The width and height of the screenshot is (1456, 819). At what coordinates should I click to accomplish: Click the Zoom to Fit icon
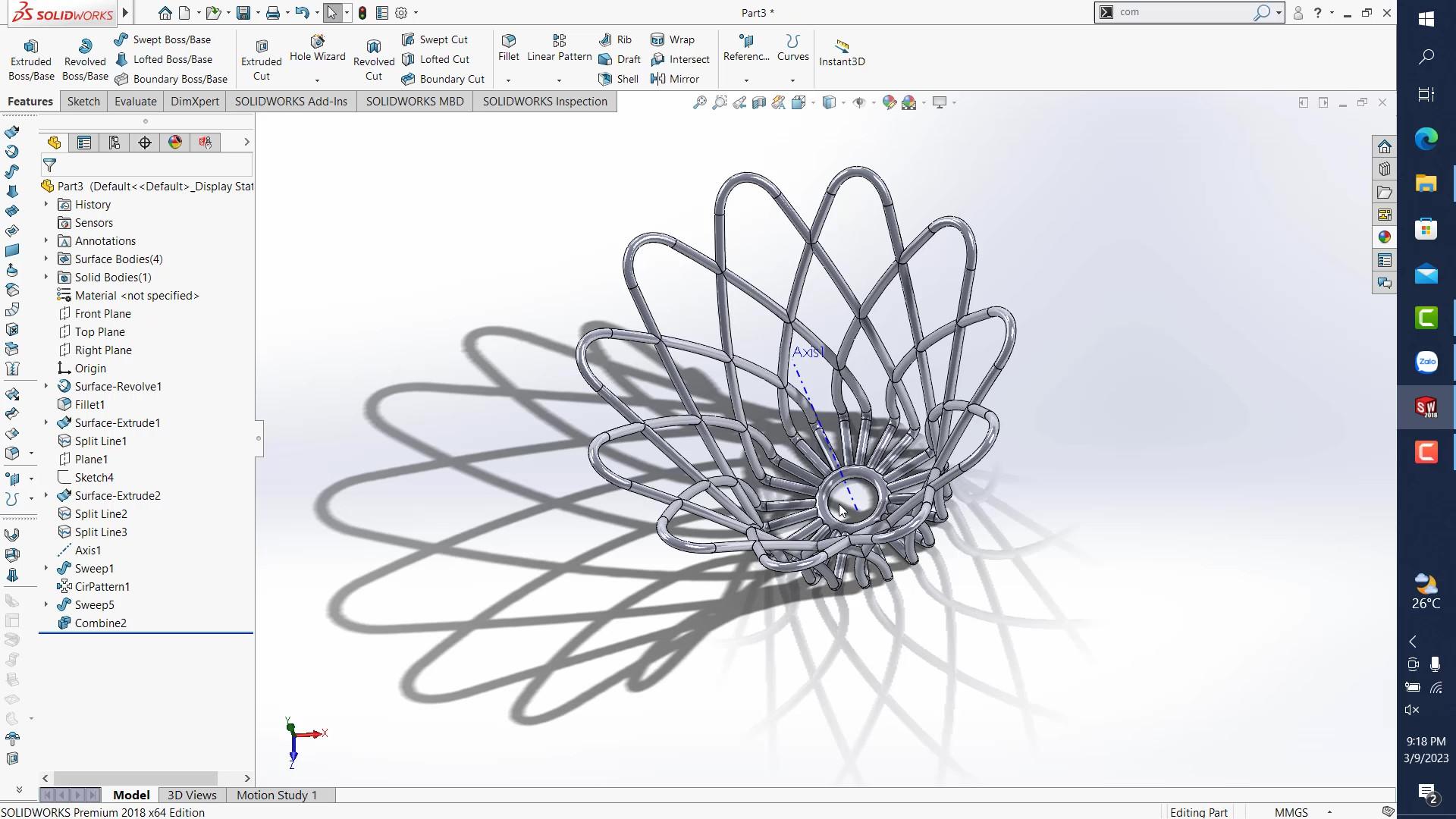pyautogui.click(x=699, y=102)
